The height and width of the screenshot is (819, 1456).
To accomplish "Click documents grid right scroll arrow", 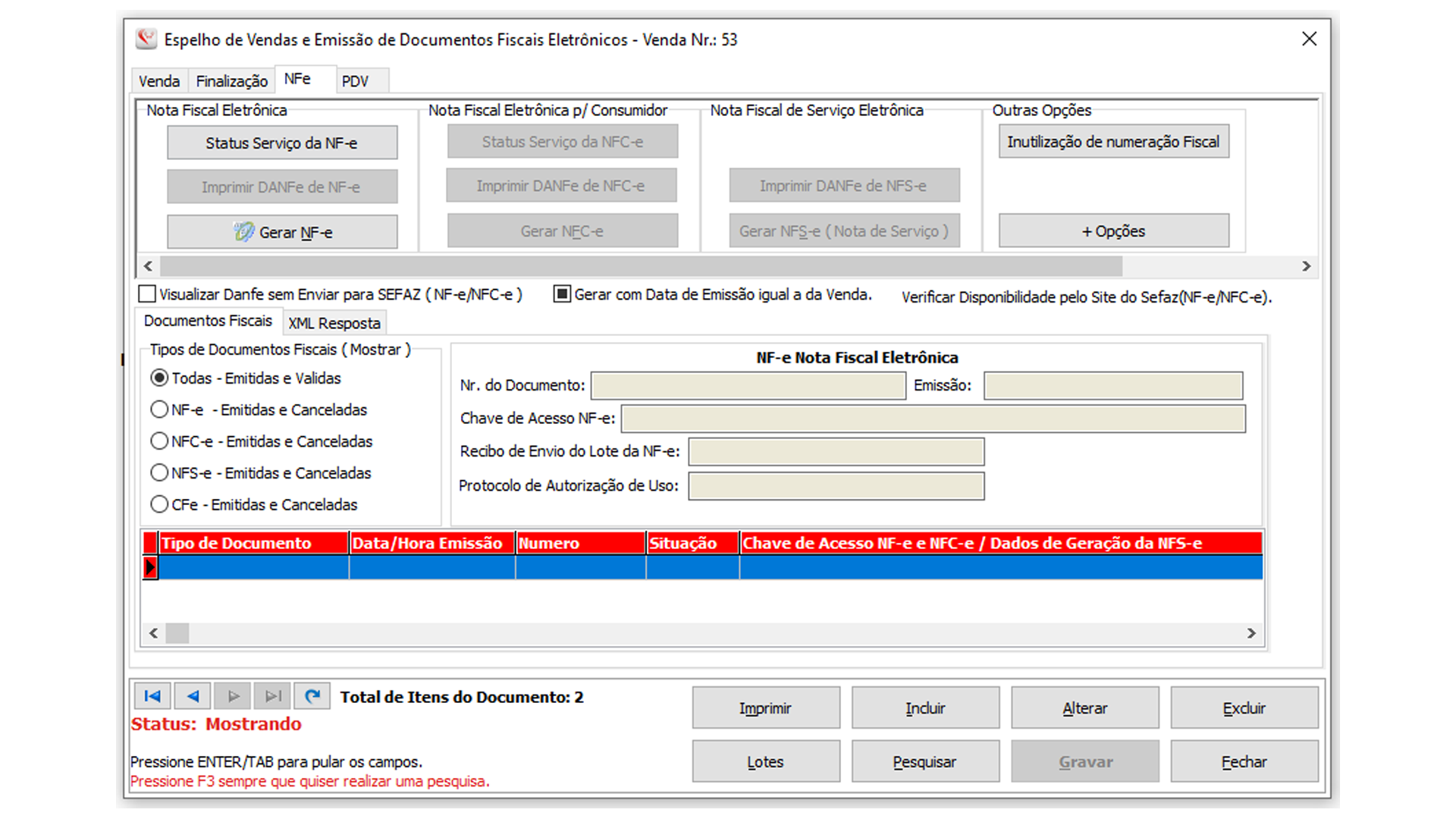I will point(1251,633).
